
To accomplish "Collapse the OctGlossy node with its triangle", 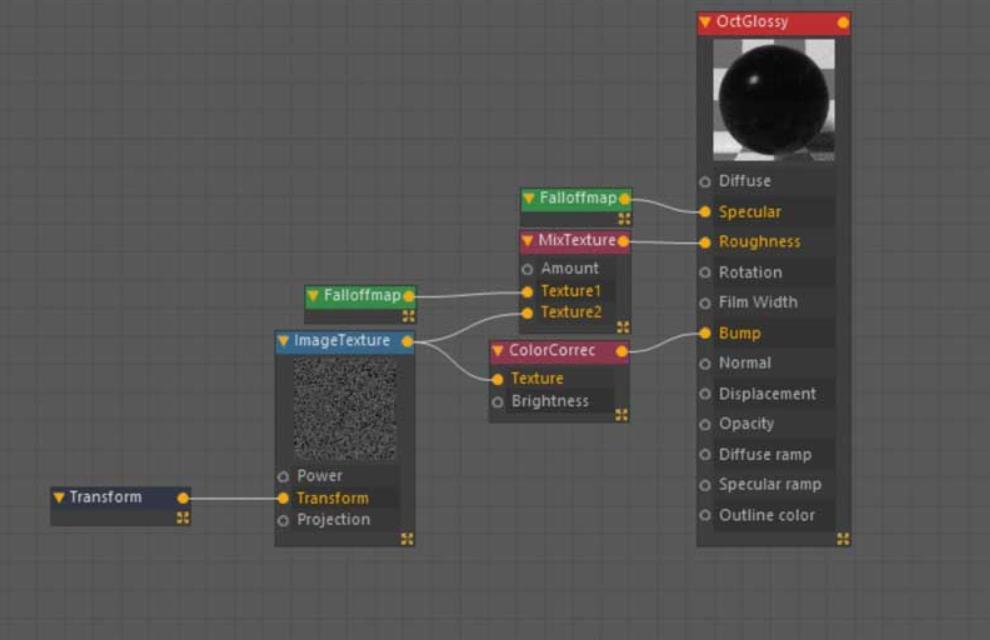I will pos(705,22).
